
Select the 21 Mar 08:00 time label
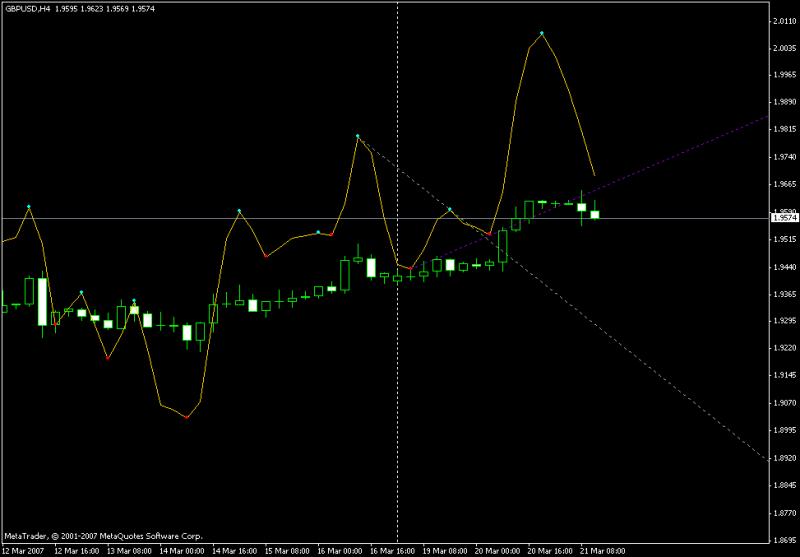(x=603, y=551)
